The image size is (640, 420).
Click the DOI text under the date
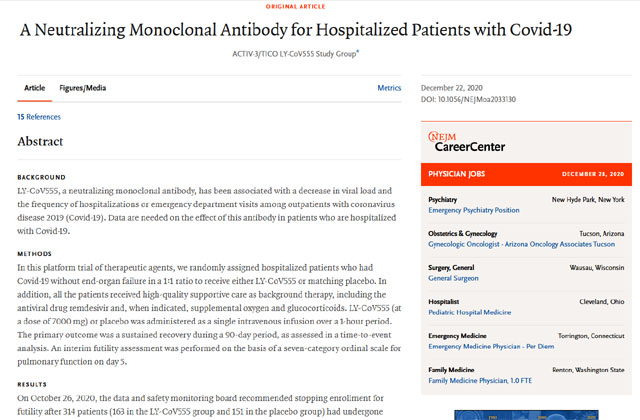tap(467, 99)
